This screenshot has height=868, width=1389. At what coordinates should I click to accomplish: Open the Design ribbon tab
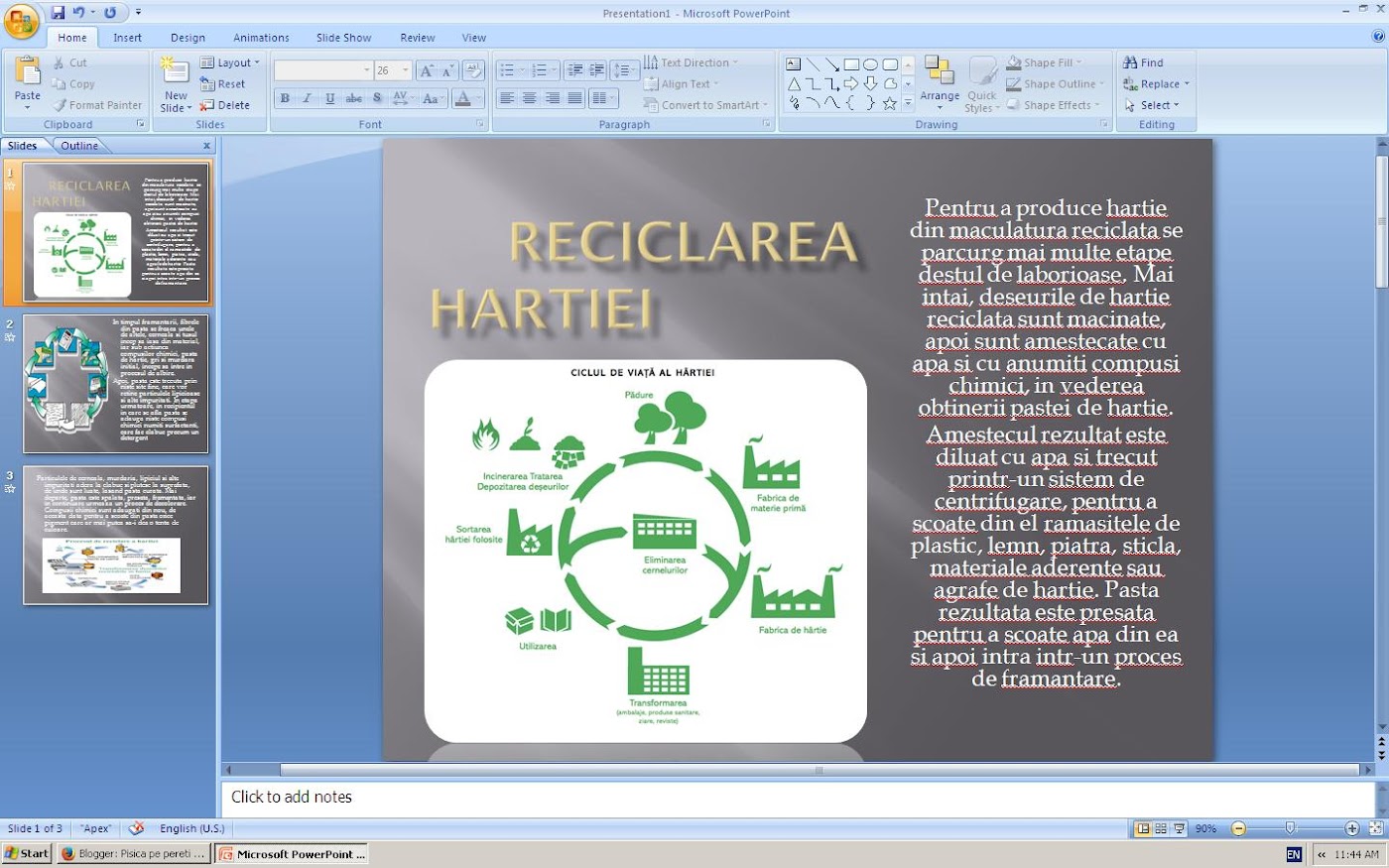[x=188, y=38]
